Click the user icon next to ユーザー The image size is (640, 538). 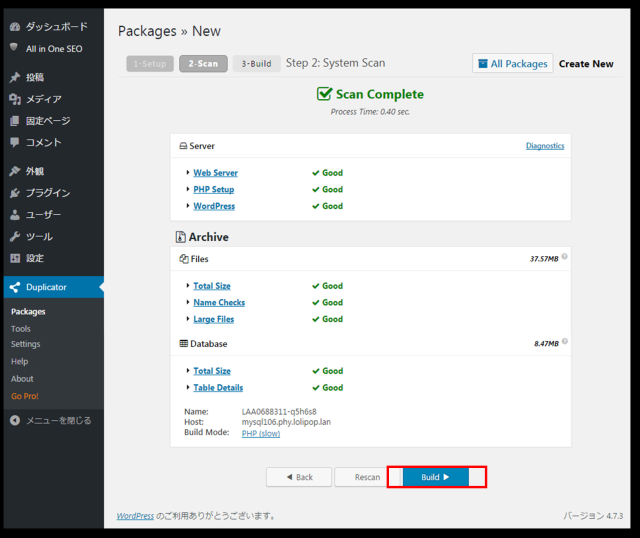[x=15, y=215]
